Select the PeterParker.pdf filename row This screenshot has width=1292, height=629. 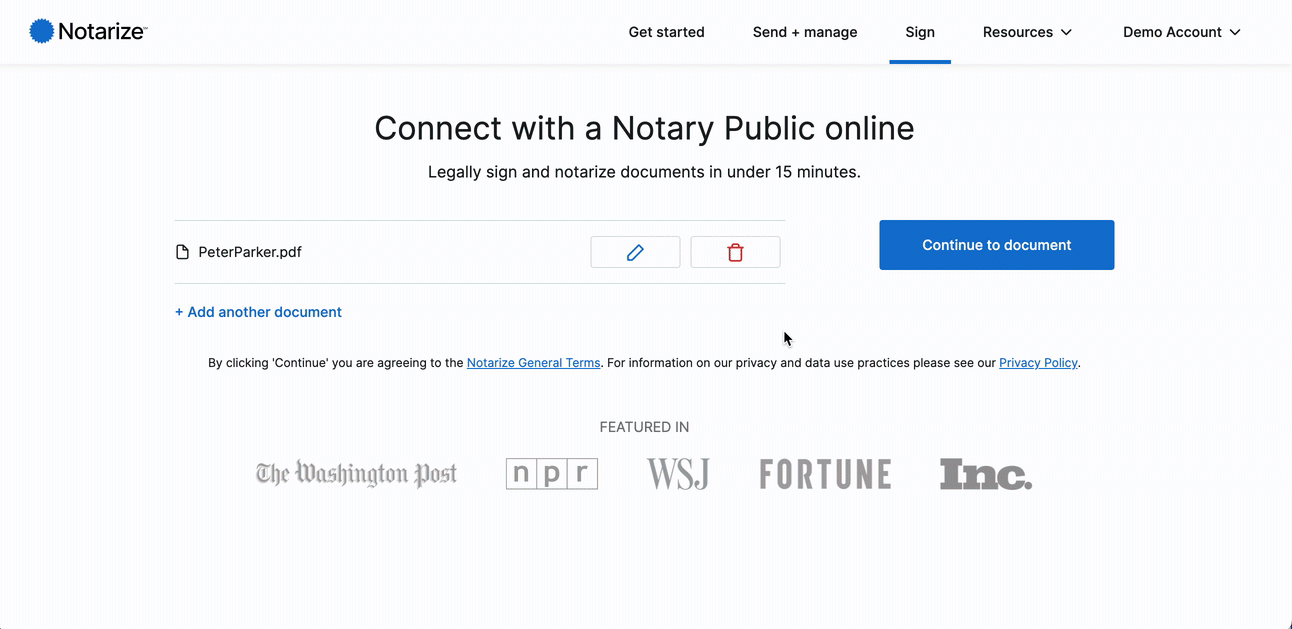pyautogui.click(x=250, y=251)
